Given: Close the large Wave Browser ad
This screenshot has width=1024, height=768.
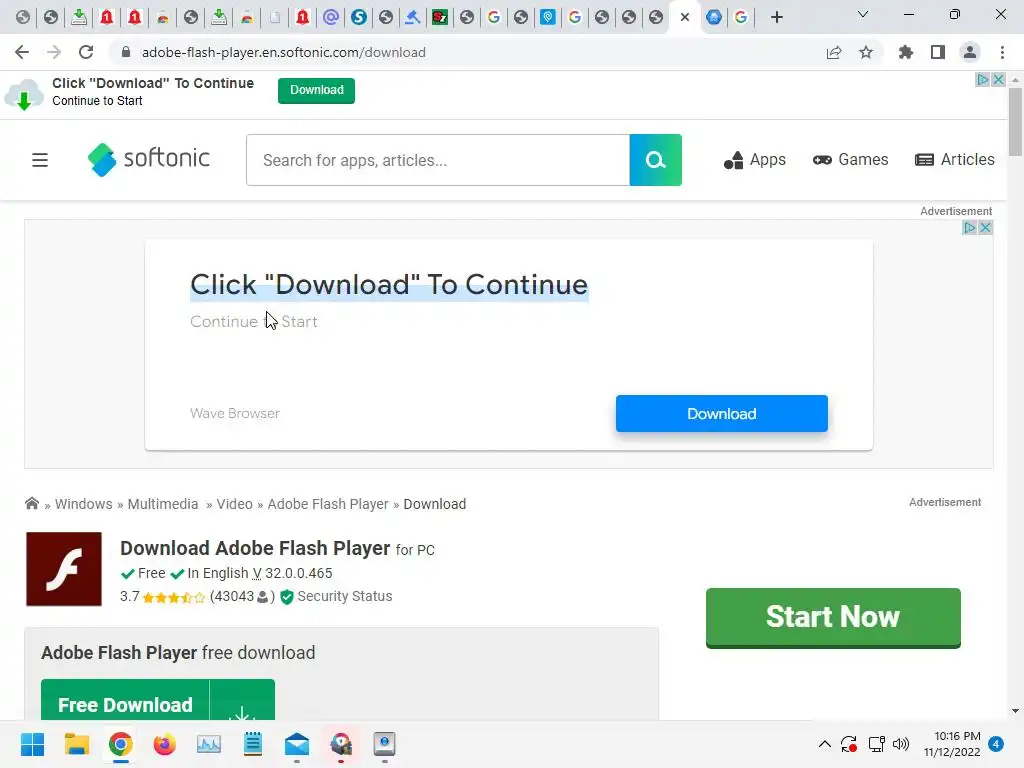Looking at the screenshot, I should coord(986,228).
